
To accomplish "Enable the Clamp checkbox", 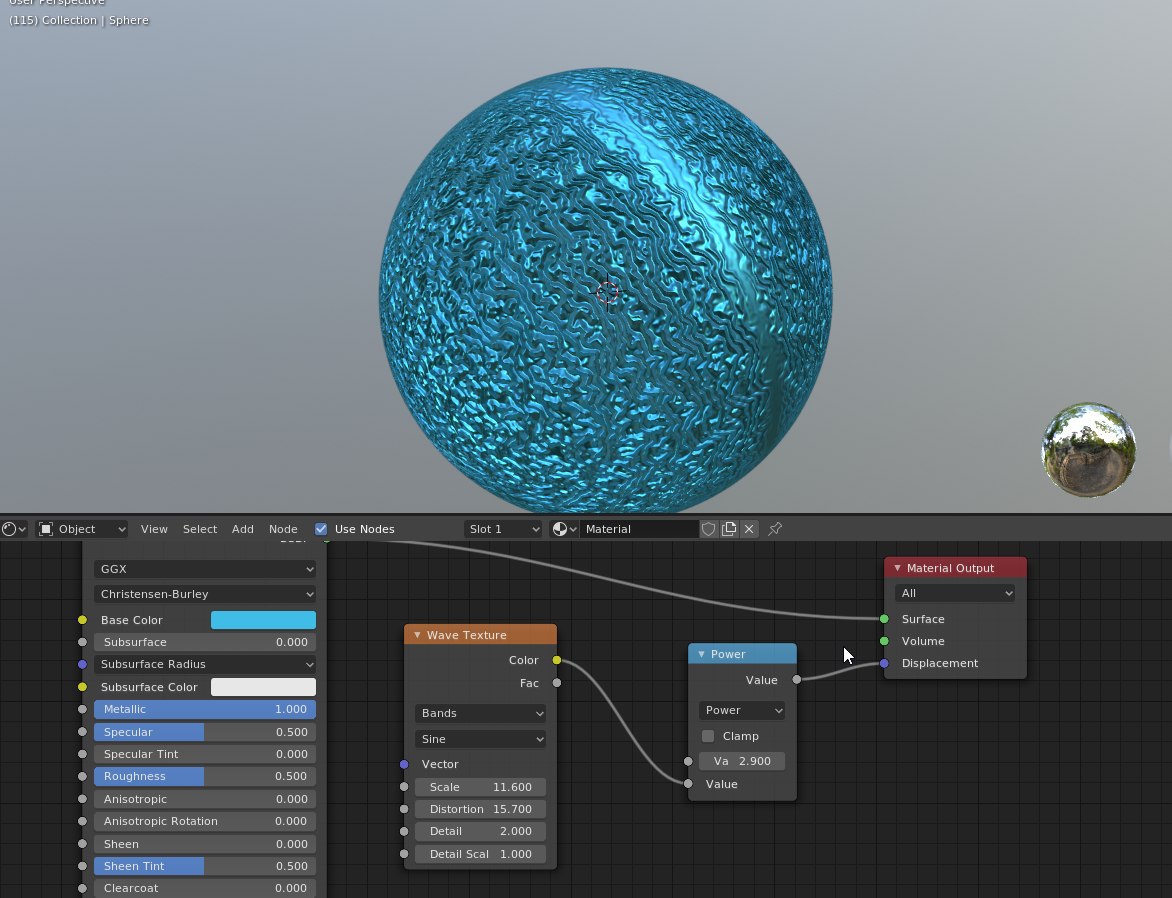I will [708, 736].
